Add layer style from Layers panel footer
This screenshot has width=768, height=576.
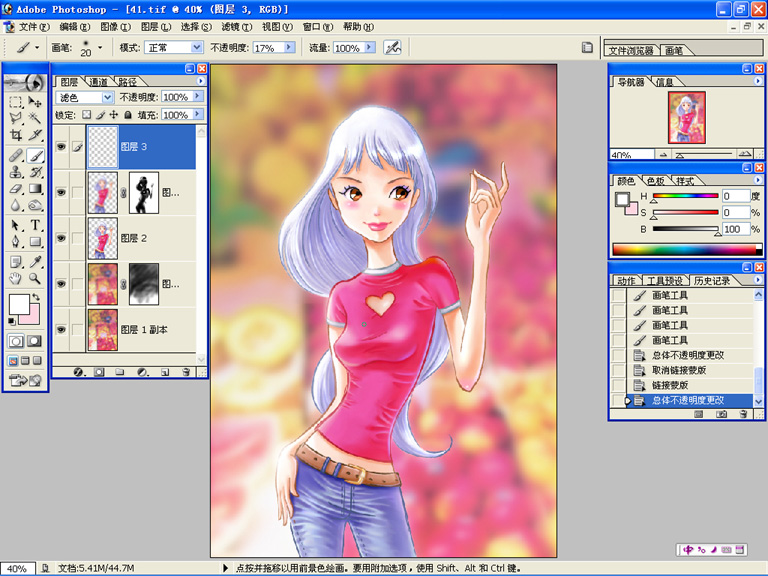[78, 372]
